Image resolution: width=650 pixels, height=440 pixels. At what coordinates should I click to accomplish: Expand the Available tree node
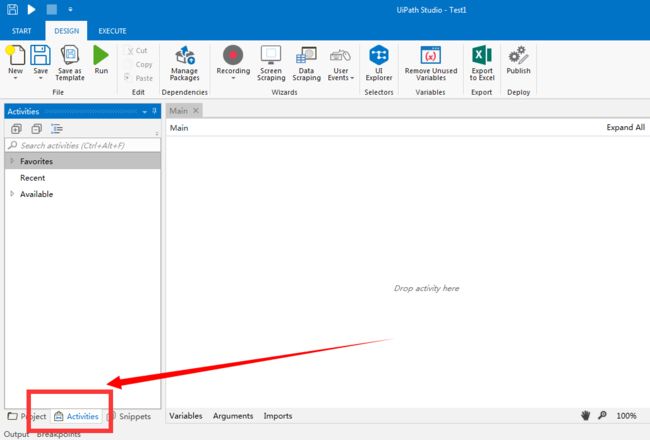click(12, 194)
